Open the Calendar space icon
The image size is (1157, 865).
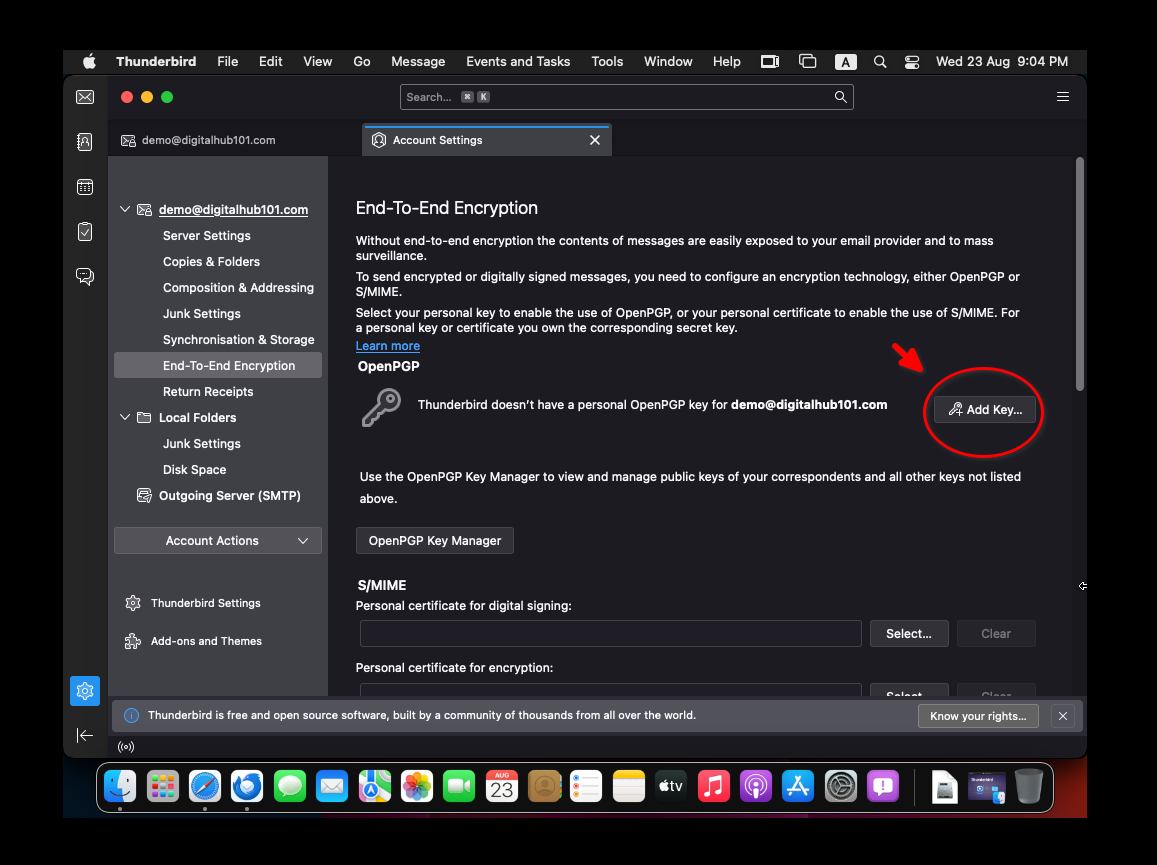85,187
